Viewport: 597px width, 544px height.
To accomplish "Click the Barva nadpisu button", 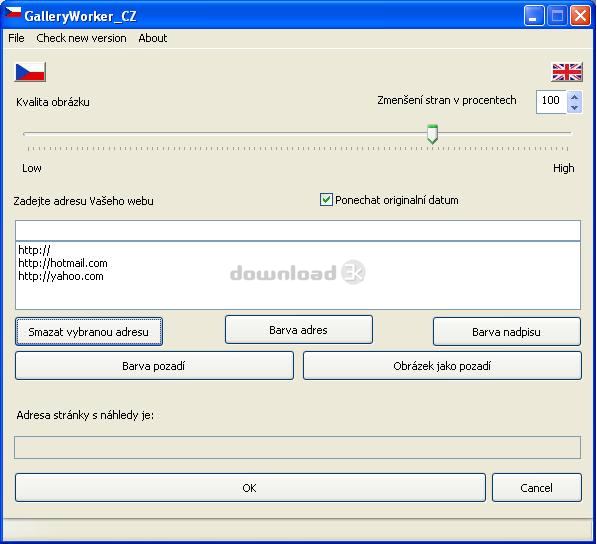I will [507, 332].
